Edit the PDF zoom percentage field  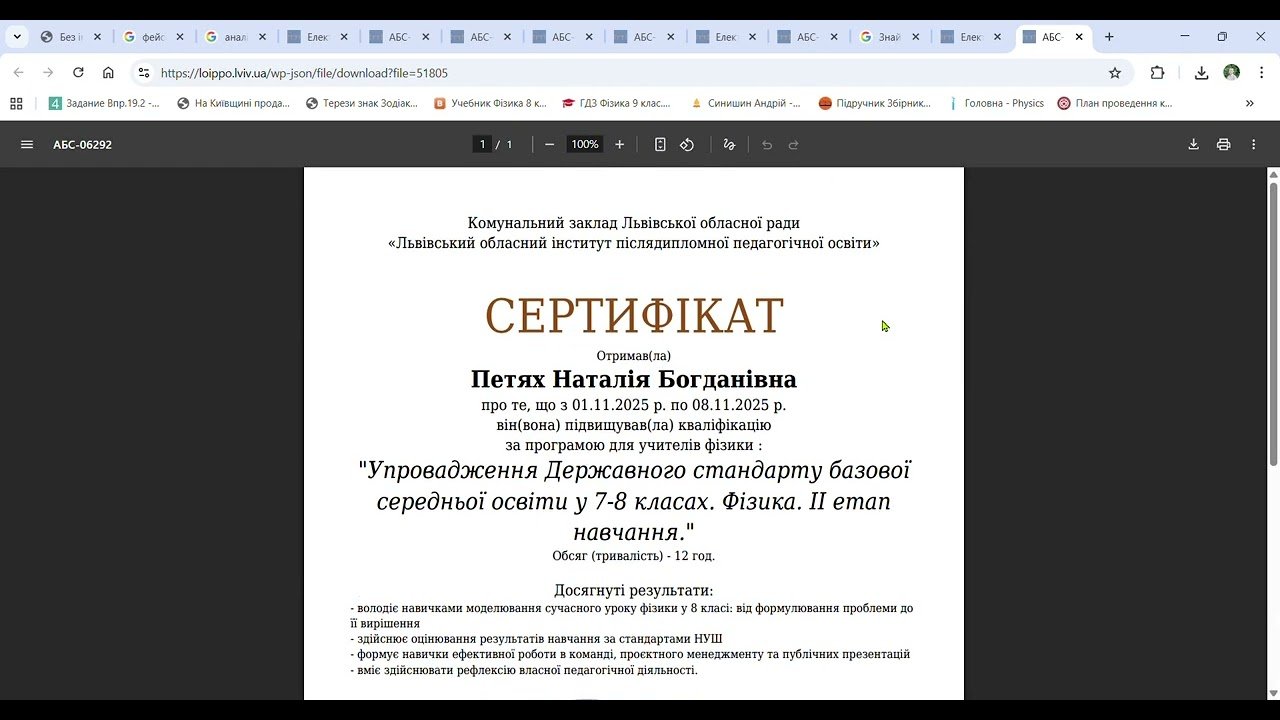584,145
